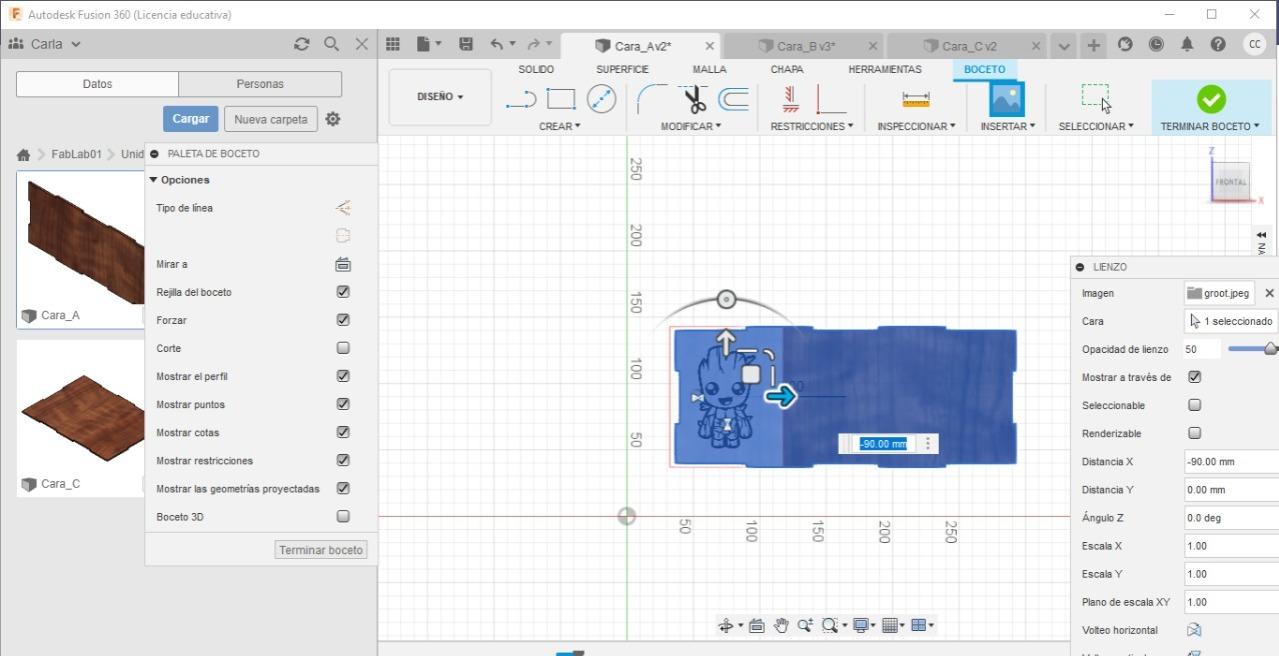The width and height of the screenshot is (1279, 656).
Task: Toggle Mostrar las geometrías proyectadas checkbox
Action: [x=343, y=488]
